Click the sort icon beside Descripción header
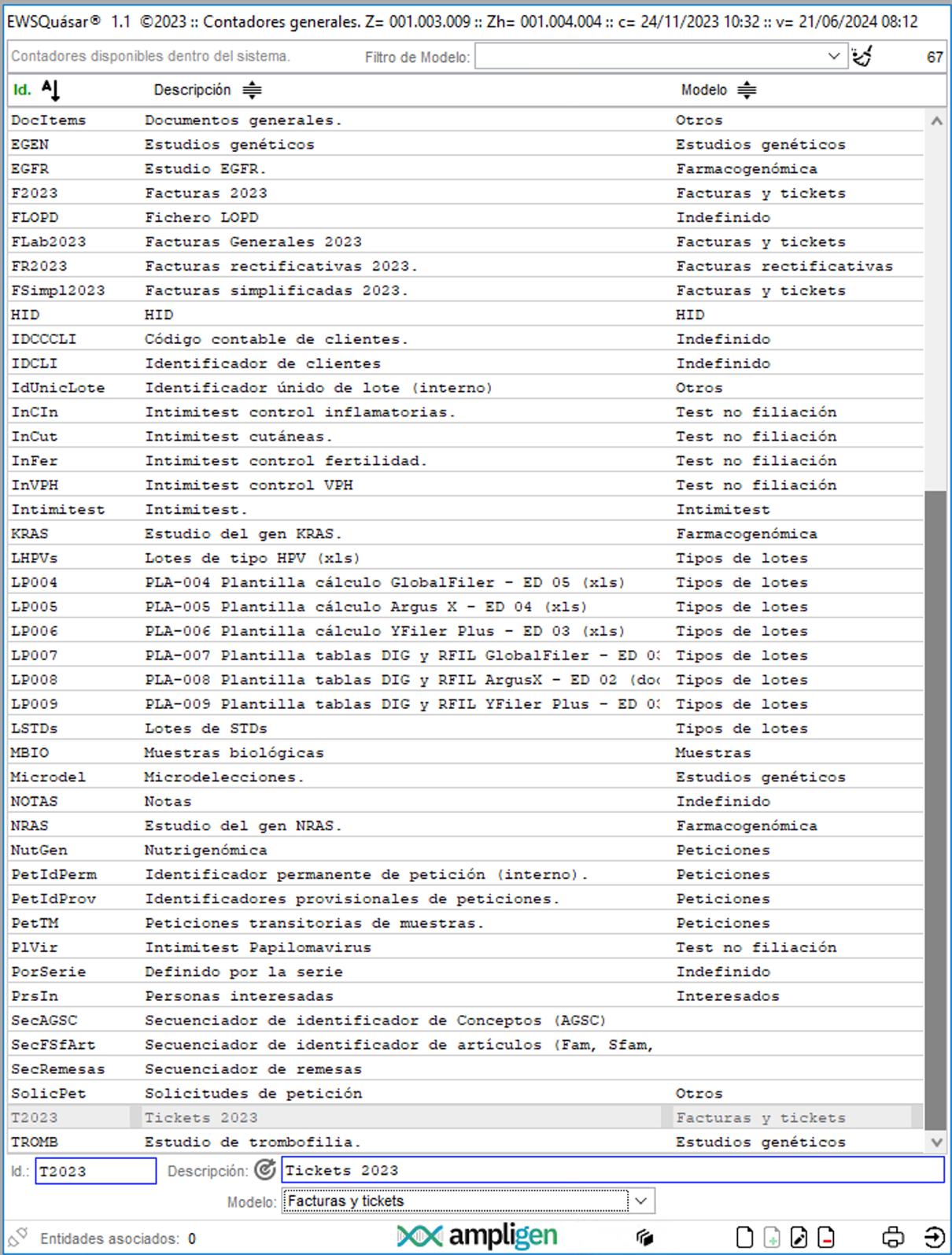Viewport: 952px width, 1255px height. coord(252,90)
